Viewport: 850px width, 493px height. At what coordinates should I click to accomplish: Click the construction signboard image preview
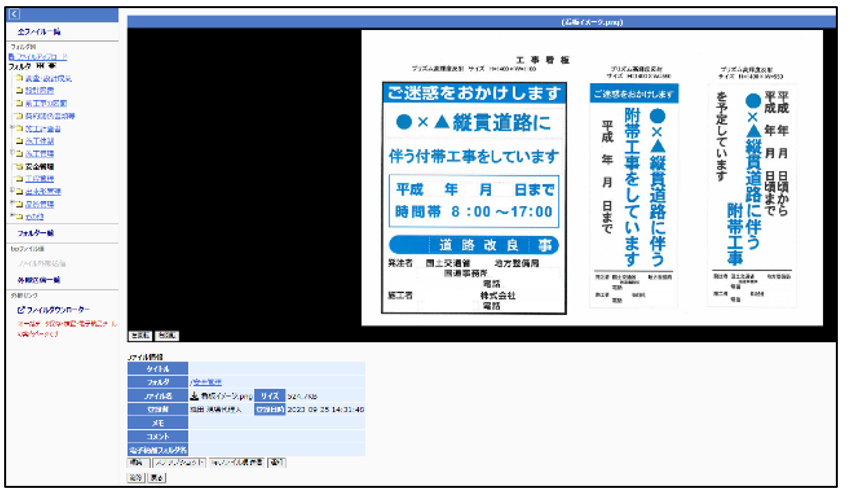click(596, 185)
